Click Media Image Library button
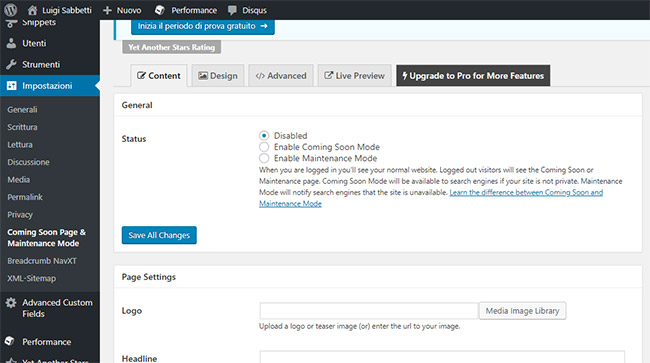Viewport: 650px width, 363px height. (522, 311)
